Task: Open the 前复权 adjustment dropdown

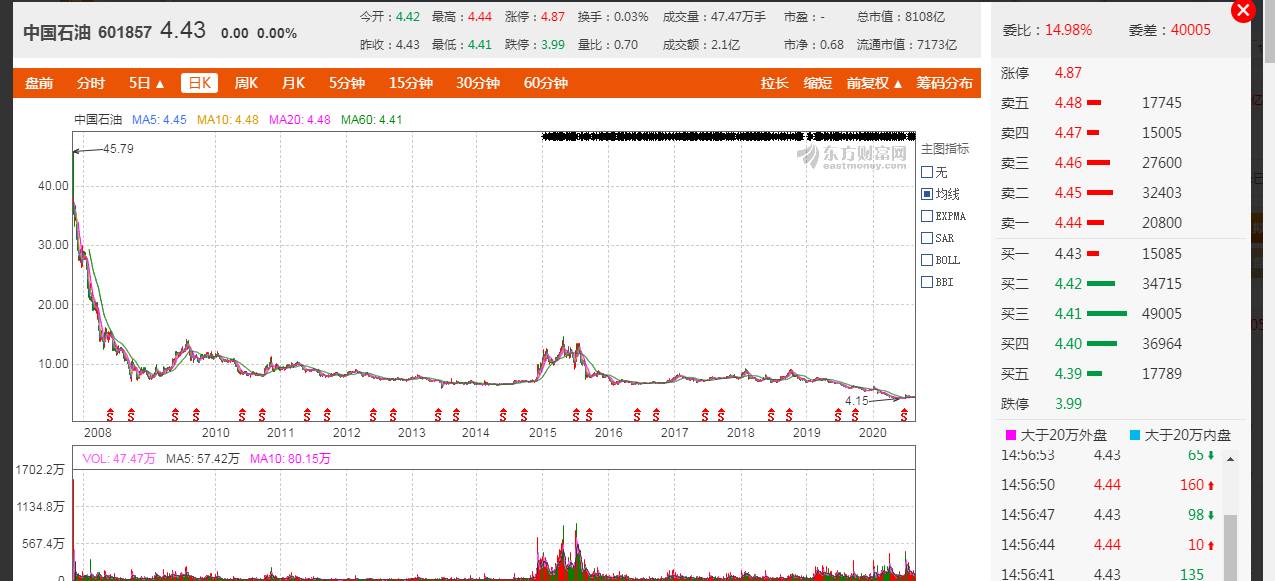Action: click(x=874, y=83)
